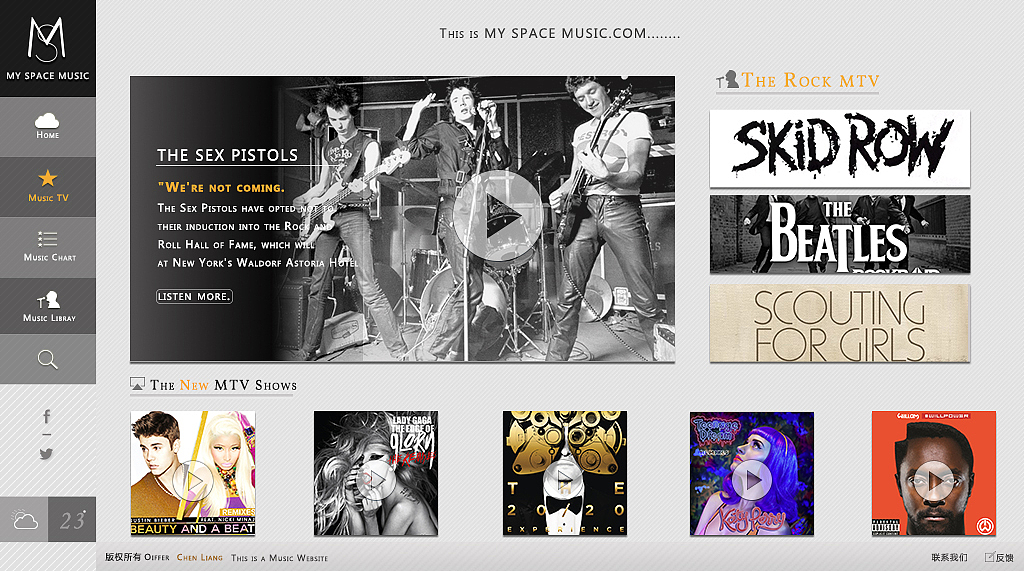Viewport: 1024px width, 571px height.
Task: Open the Music Chart list icon
Action: click(x=48, y=238)
